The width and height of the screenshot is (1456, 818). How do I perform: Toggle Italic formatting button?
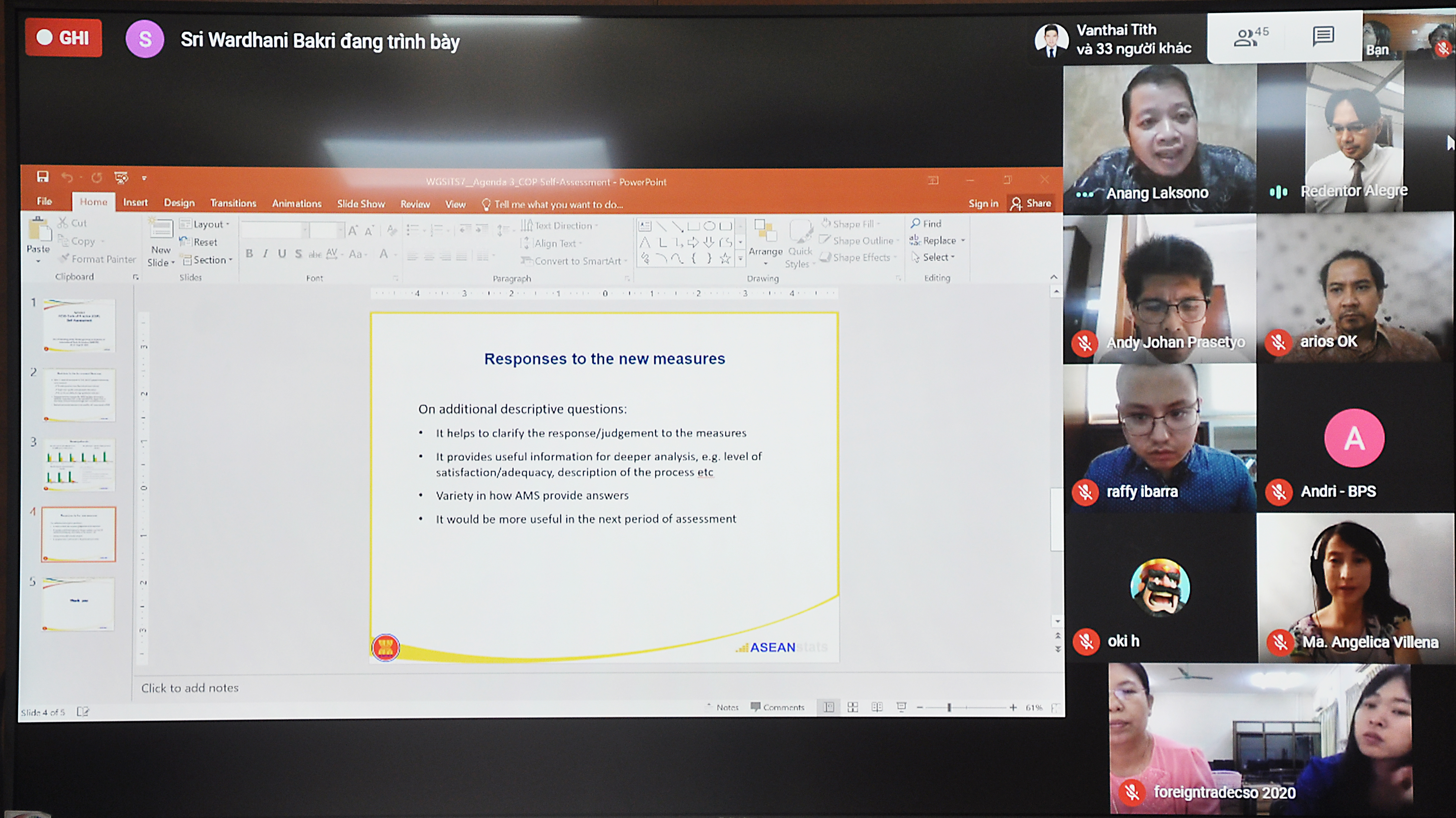265,254
